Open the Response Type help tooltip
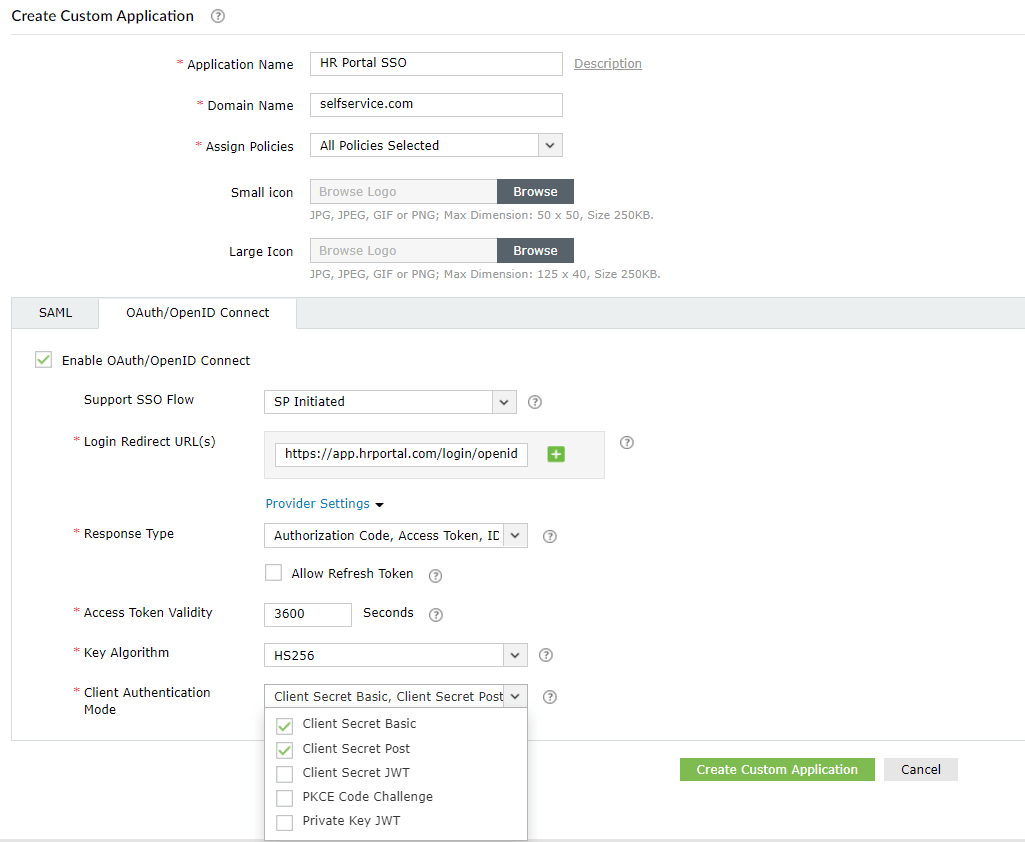This screenshot has height=842, width=1025. point(549,536)
